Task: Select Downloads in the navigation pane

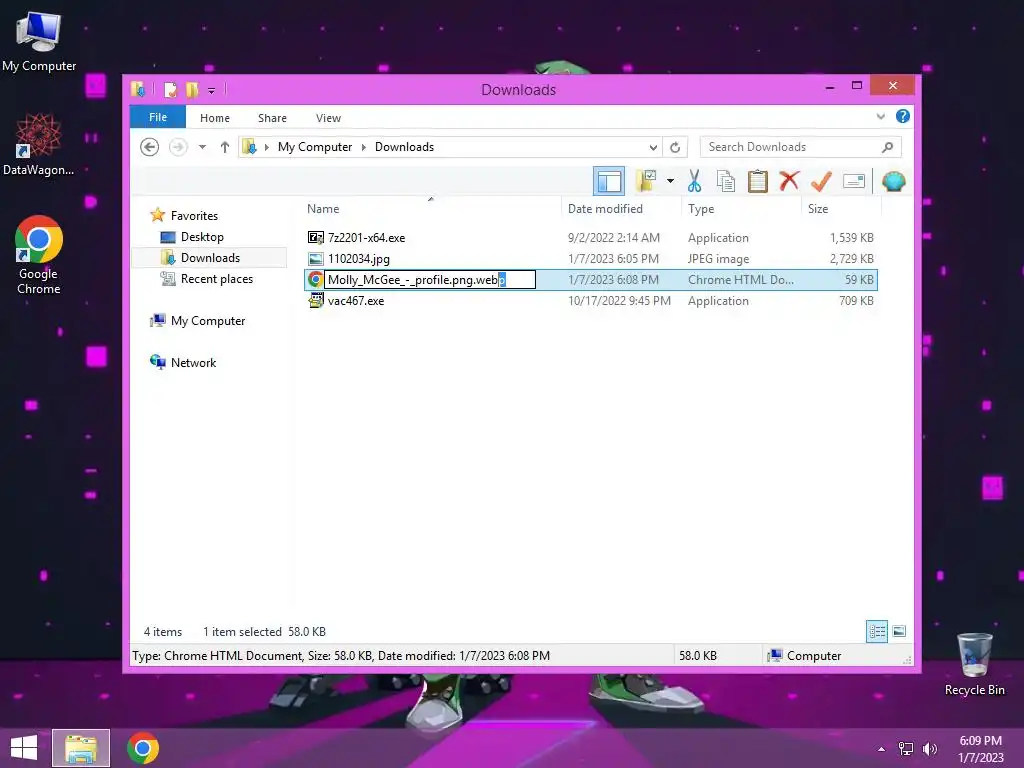Action: (x=210, y=257)
